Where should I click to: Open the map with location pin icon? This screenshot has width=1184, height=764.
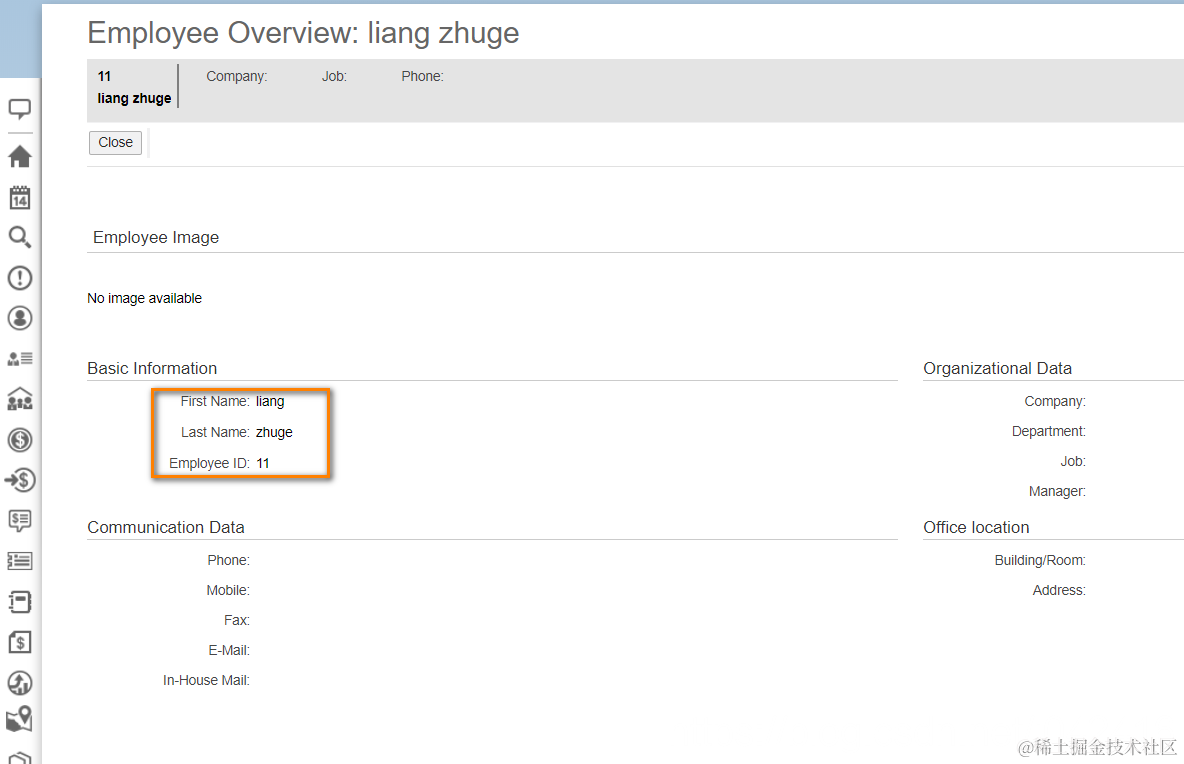pos(20,719)
